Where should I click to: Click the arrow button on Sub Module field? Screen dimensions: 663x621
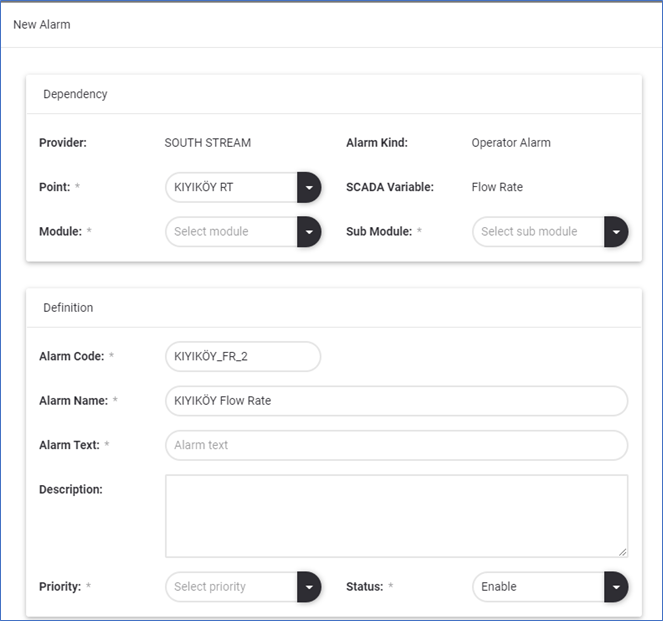click(616, 232)
